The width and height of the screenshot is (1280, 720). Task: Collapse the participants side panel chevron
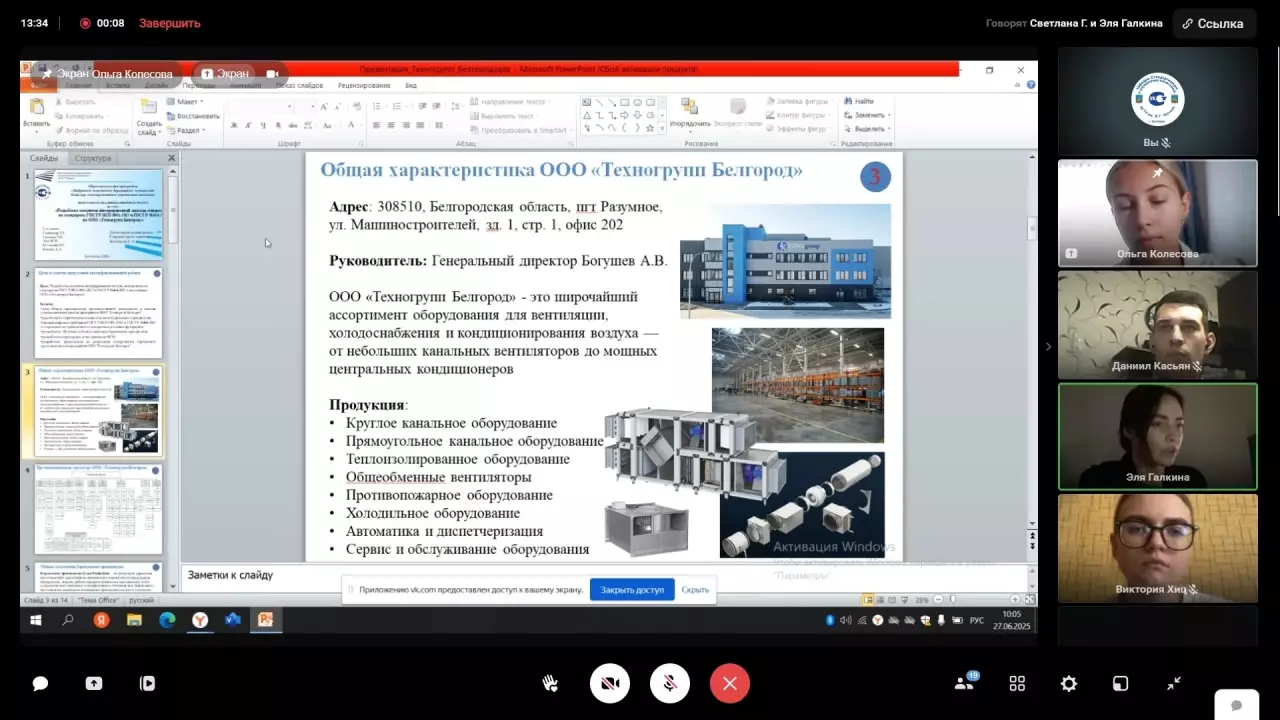pyautogui.click(x=1048, y=347)
